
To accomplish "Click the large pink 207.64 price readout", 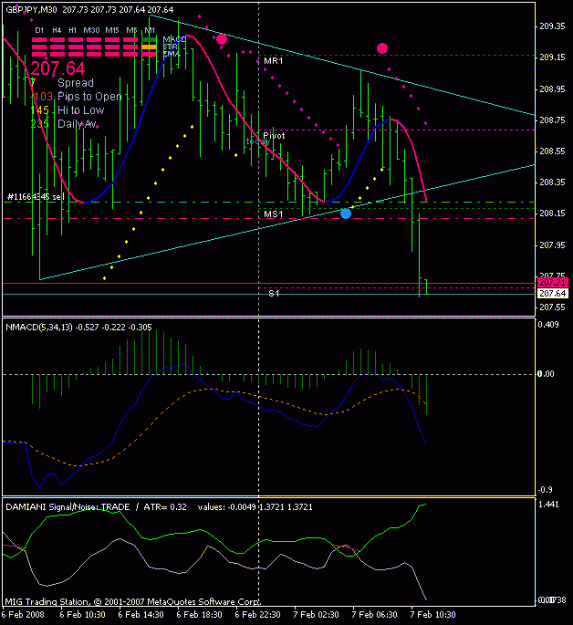I will pyautogui.click(x=58, y=69).
